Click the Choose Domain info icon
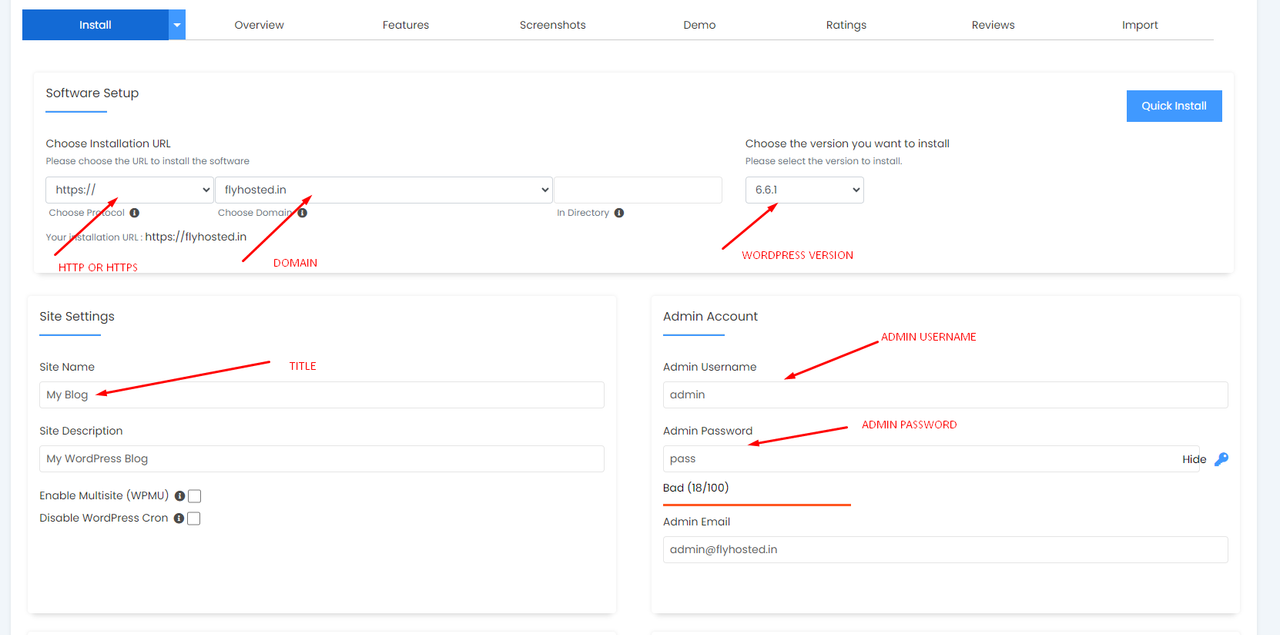Image resolution: width=1280 pixels, height=635 pixels. tap(302, 213)
